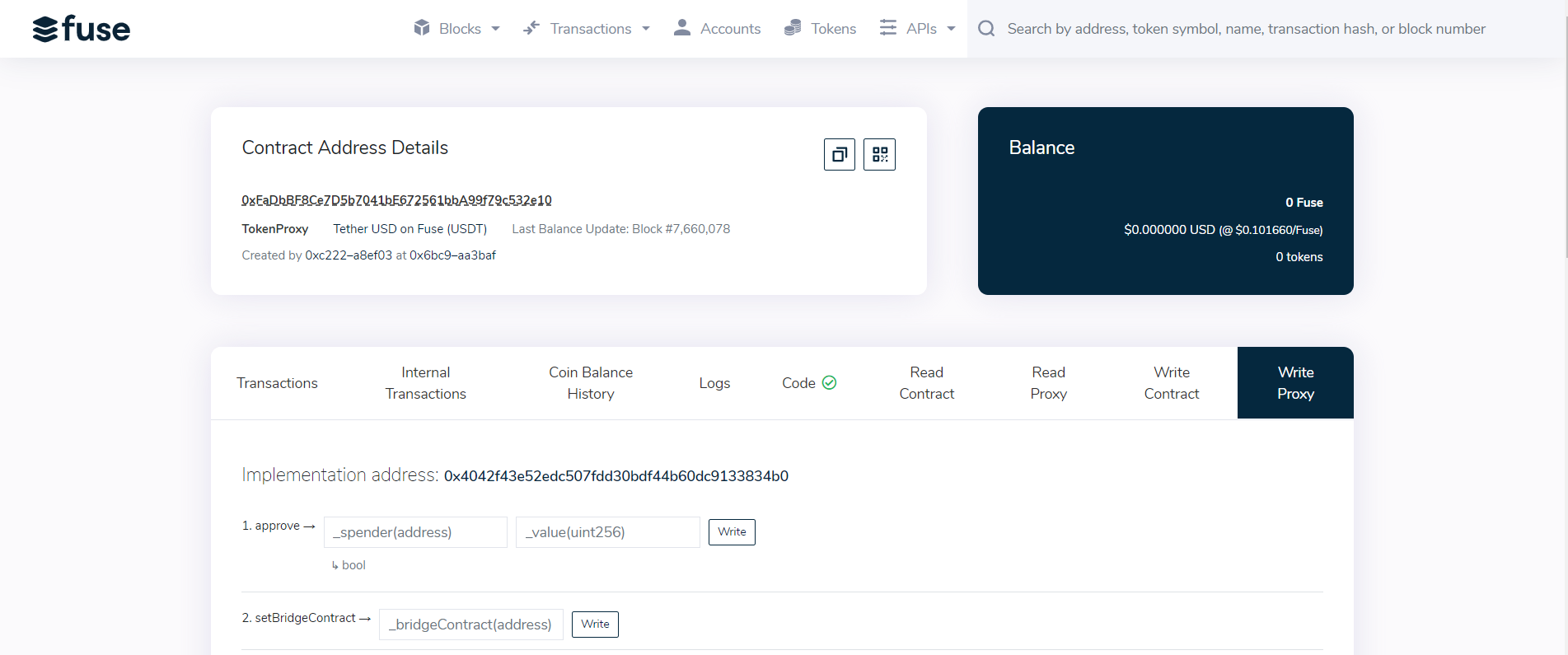Copy the contract address
This screenshot has height=655, width=1568.
pyautogui.click(x=840, y=154)
